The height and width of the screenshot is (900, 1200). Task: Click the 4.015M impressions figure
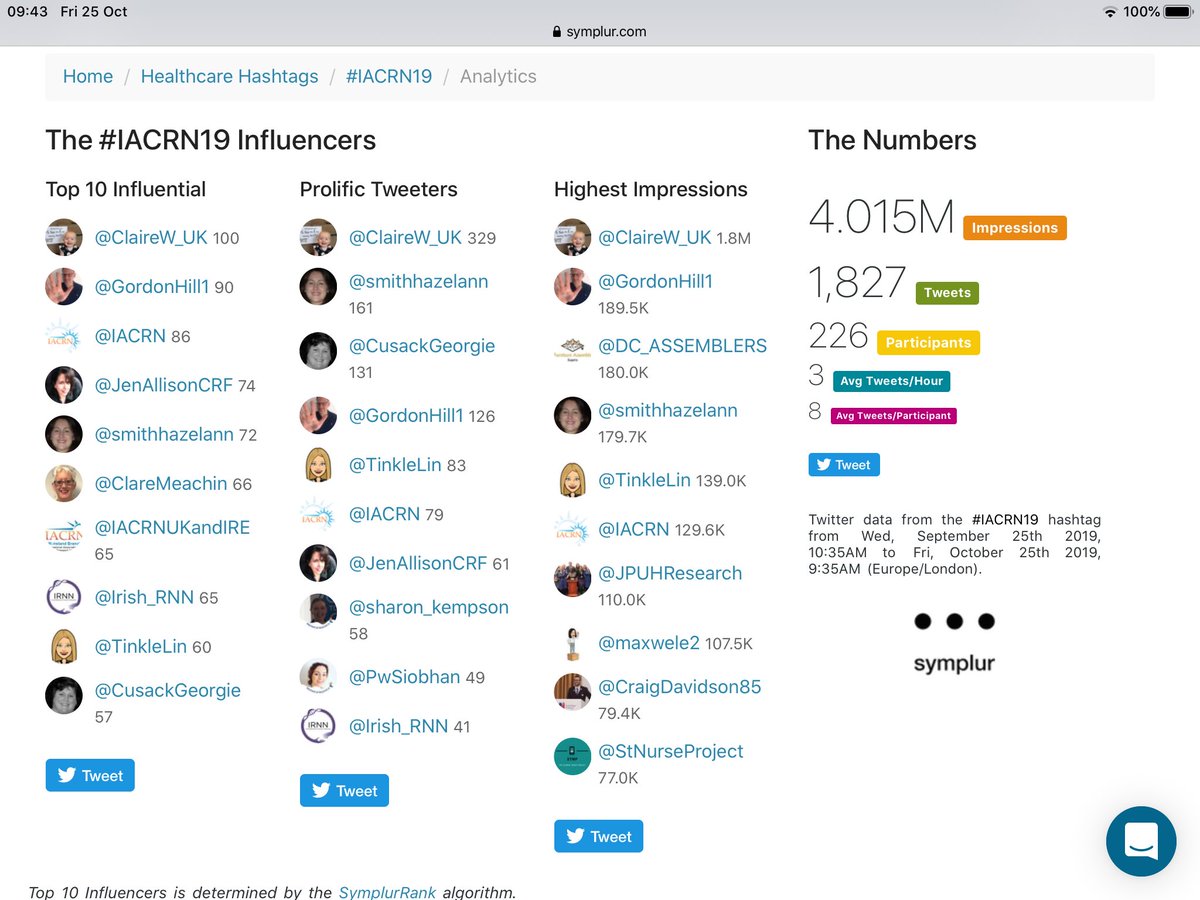[x=881, y=218]
